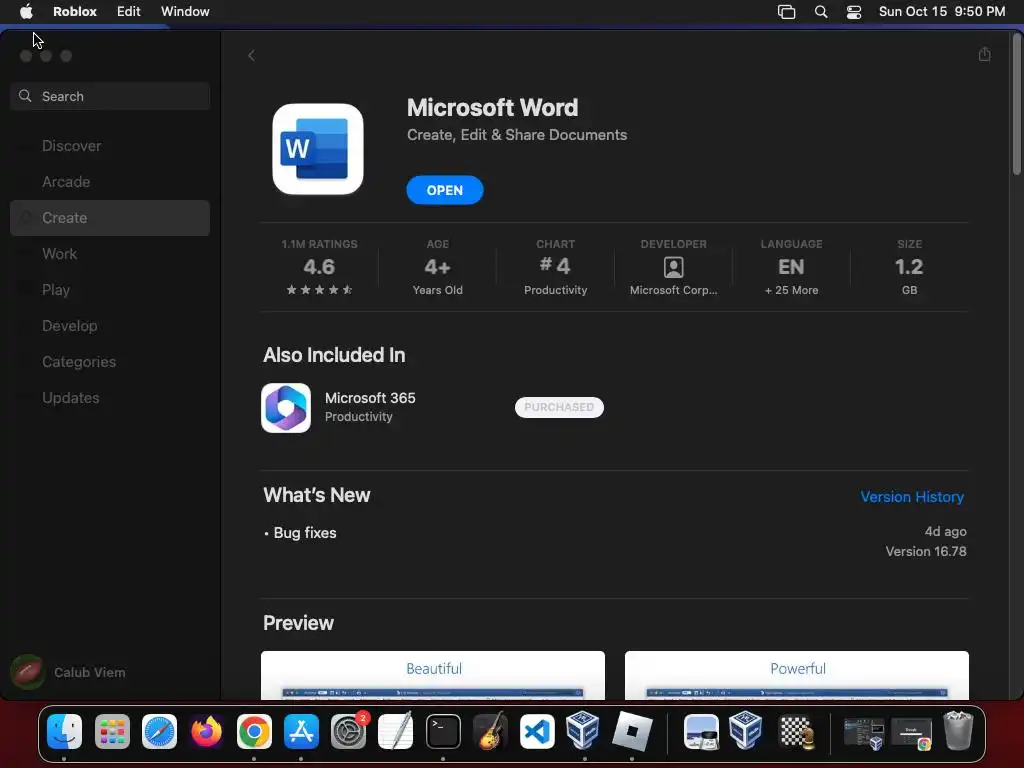The image size is (1024, 768).
Task: Click the EN + 25 More language info
Action: pos(791,267)
